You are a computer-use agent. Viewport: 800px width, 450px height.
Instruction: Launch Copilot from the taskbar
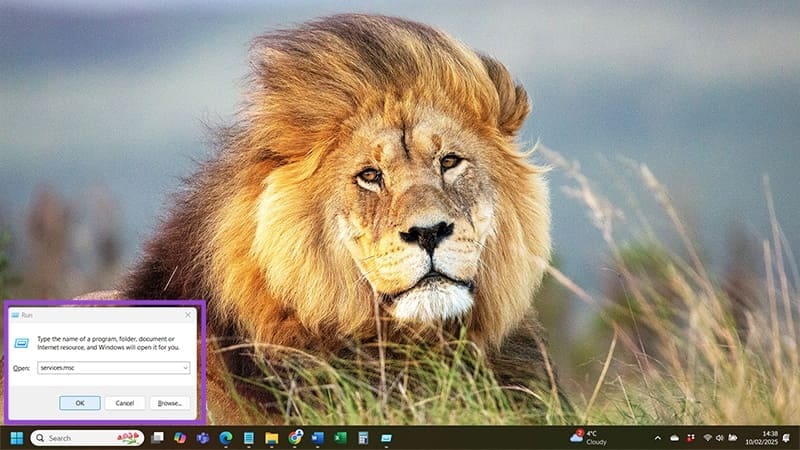(x=180, y=438)
